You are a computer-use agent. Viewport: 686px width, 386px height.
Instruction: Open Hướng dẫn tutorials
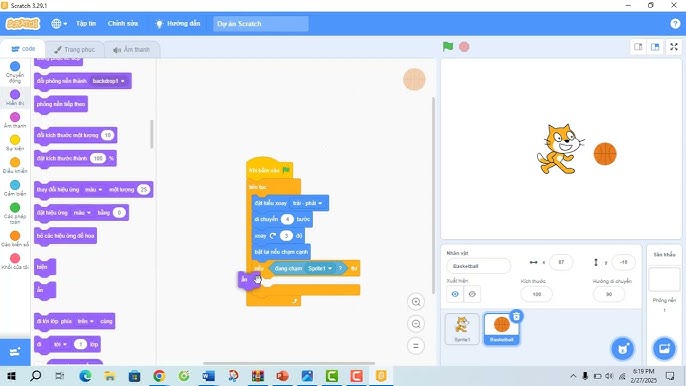click(178, 24)
